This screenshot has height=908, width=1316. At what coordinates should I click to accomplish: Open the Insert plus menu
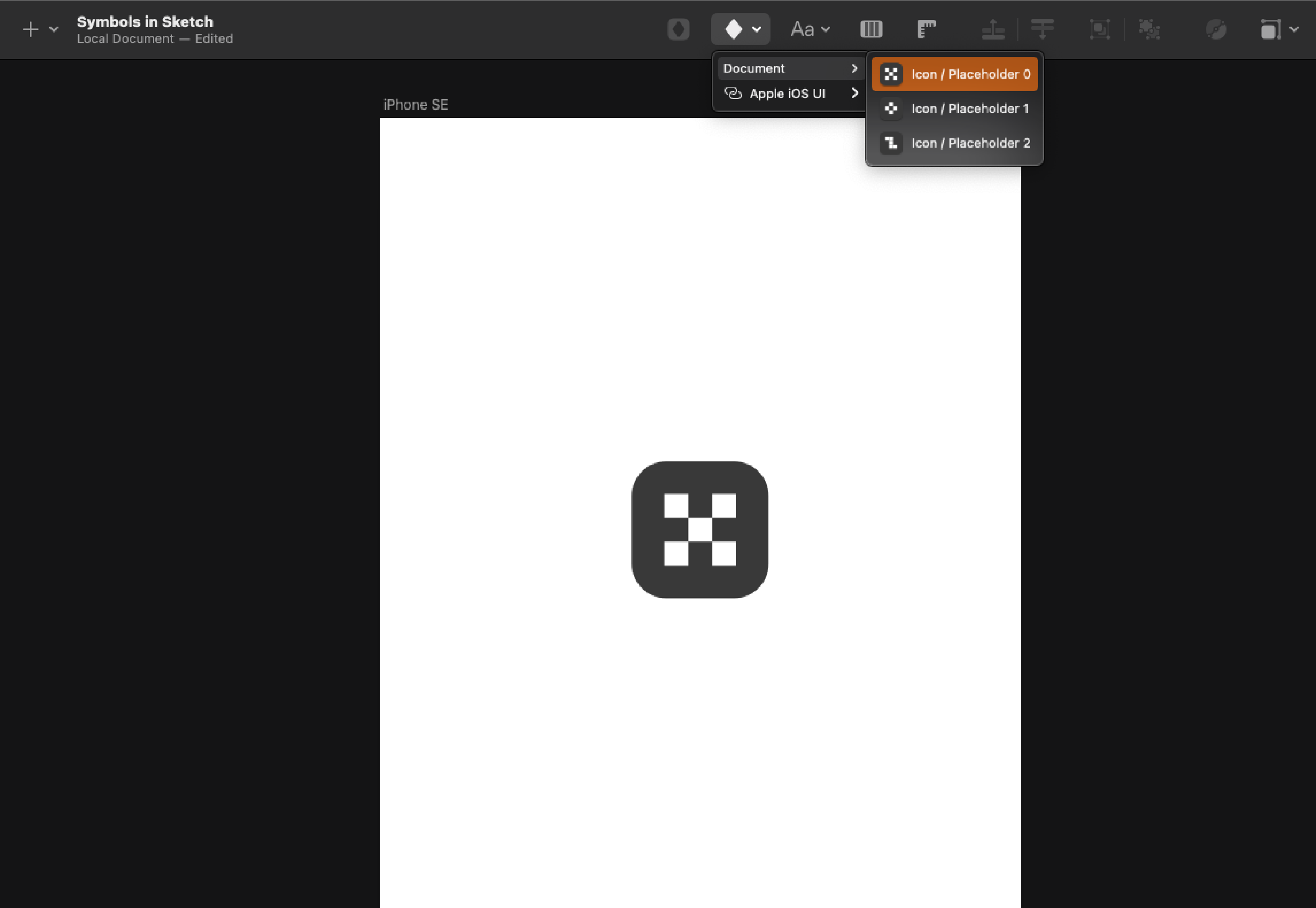40,29
